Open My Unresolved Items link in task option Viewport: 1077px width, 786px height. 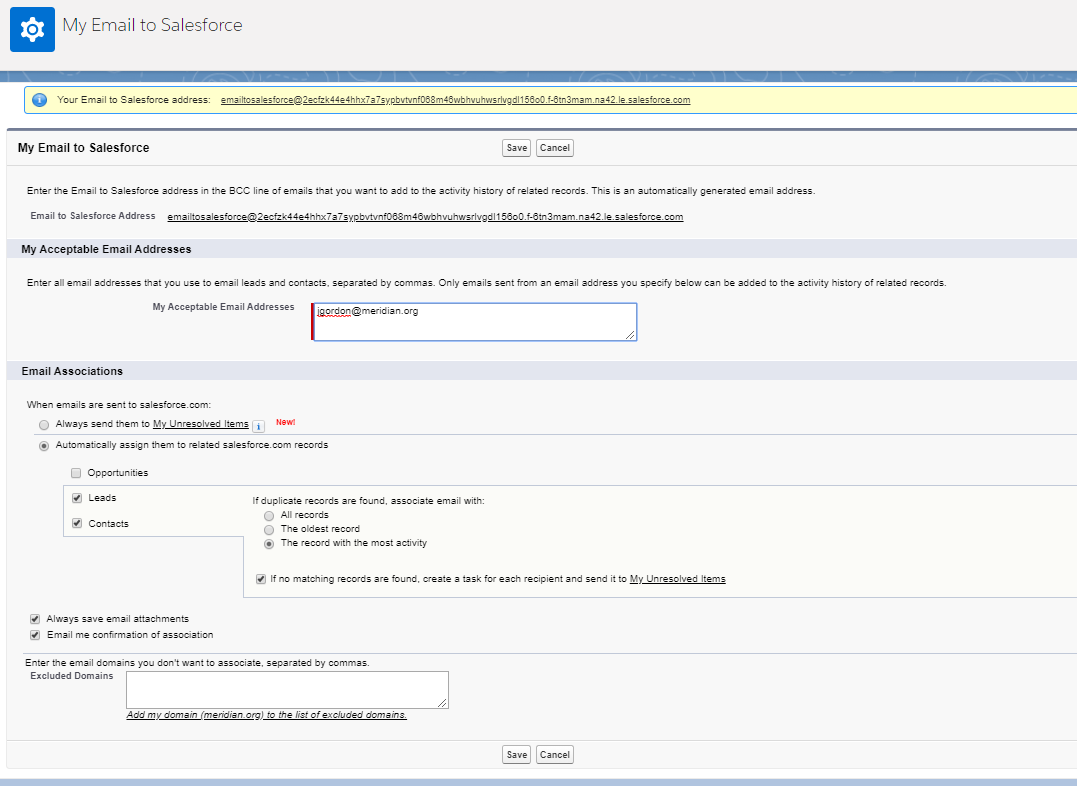click(x=677, y=579)
